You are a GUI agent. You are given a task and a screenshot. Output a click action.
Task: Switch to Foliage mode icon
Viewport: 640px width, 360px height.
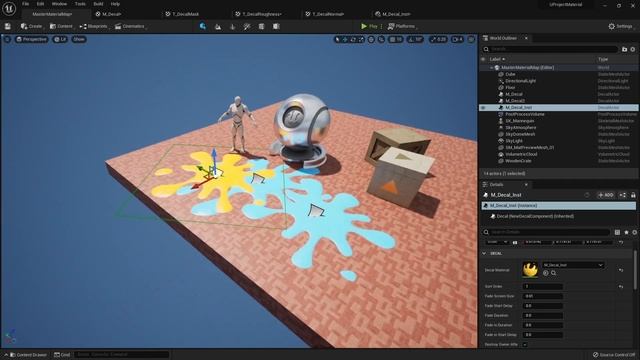(x=233, y=27)
